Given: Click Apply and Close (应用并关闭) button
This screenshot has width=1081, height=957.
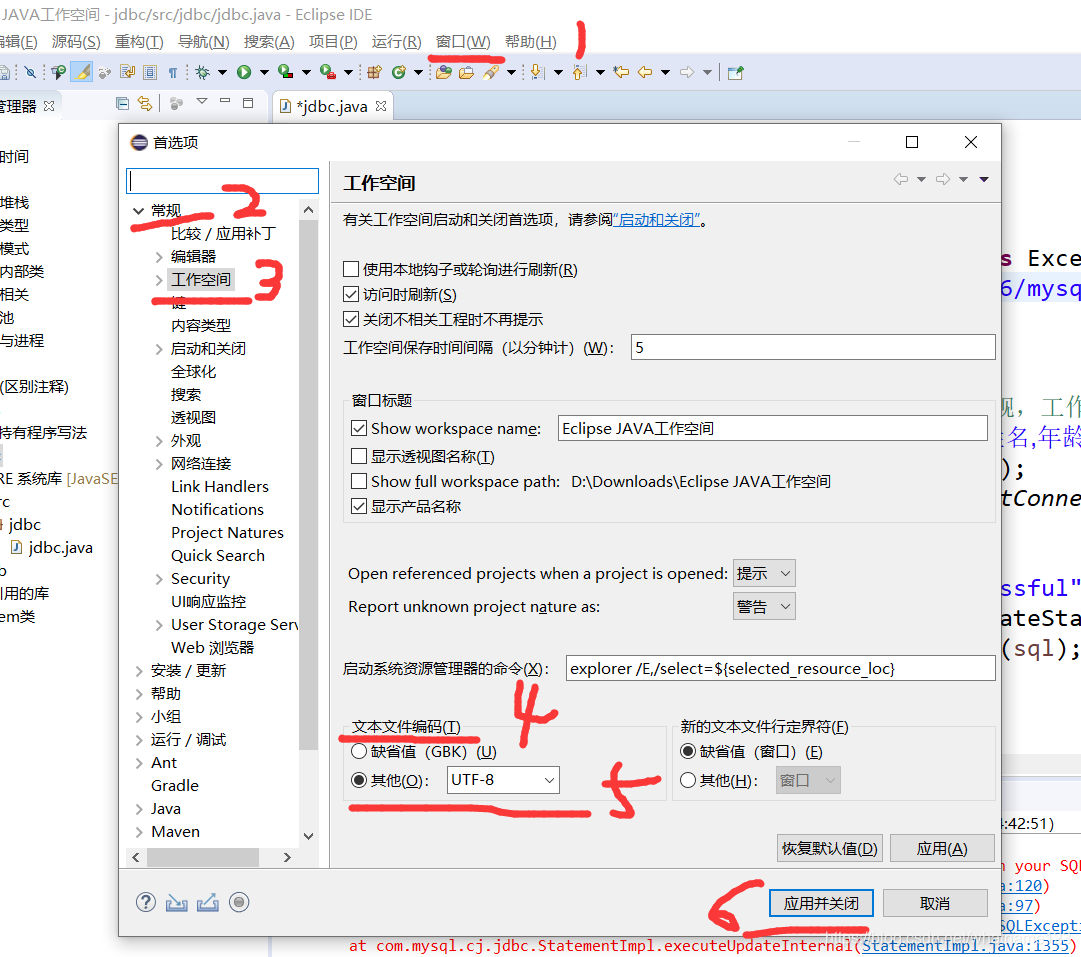Looking at the screenshot, I should [821, 903].
